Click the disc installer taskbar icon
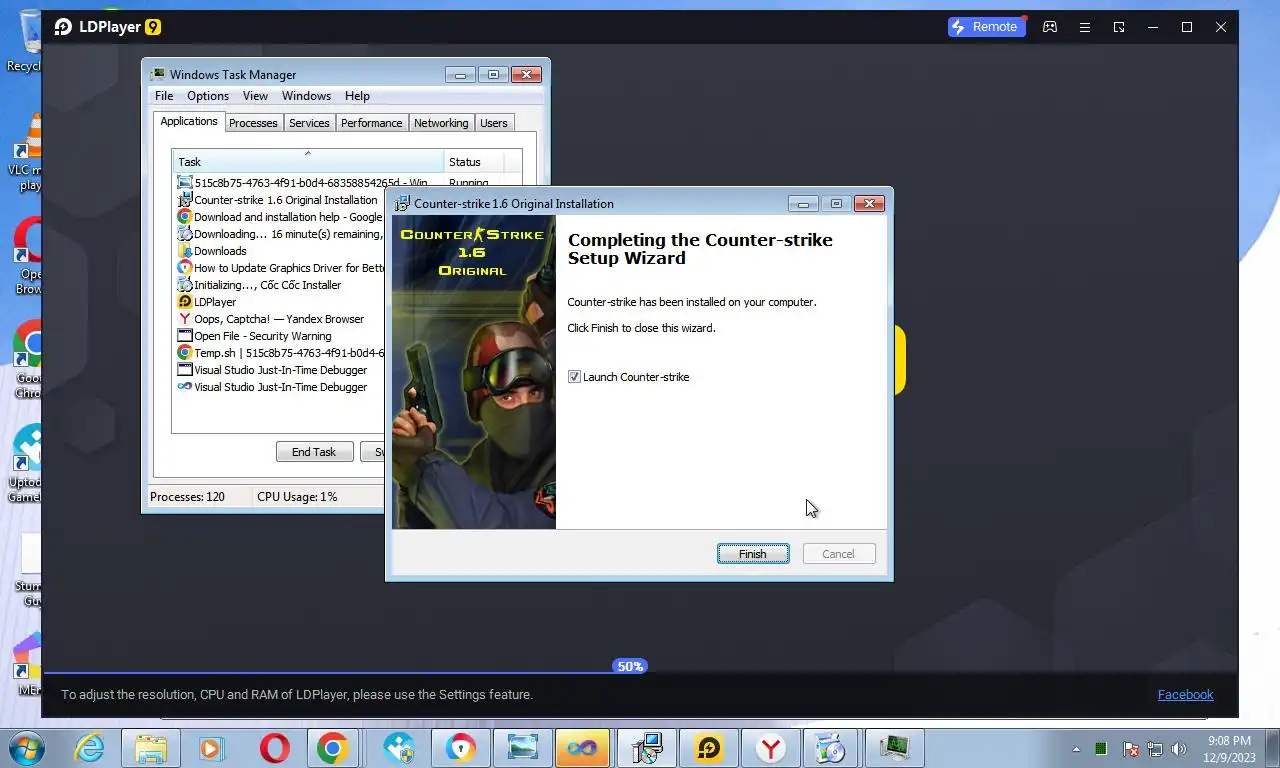Viewport: 1280px width, 768px height. 831,748
